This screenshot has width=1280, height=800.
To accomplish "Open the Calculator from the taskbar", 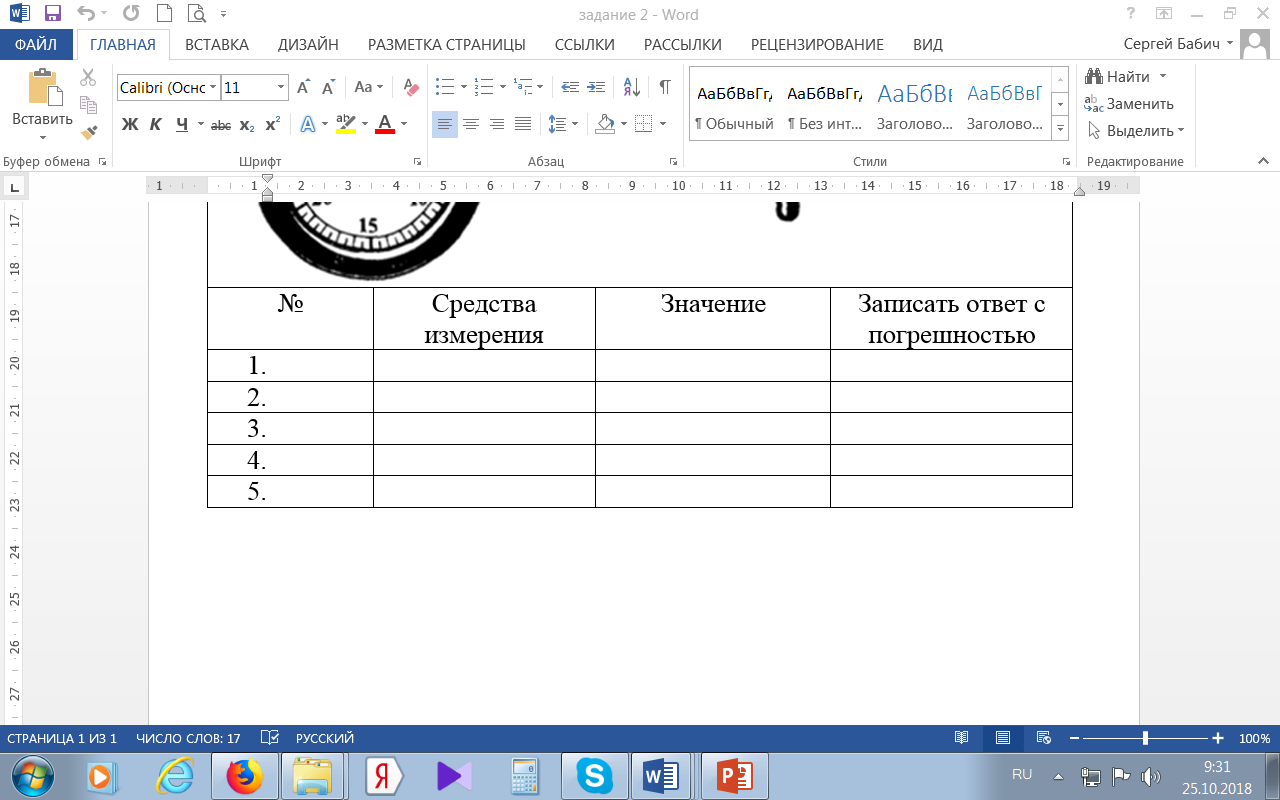I will pos(524,776).
